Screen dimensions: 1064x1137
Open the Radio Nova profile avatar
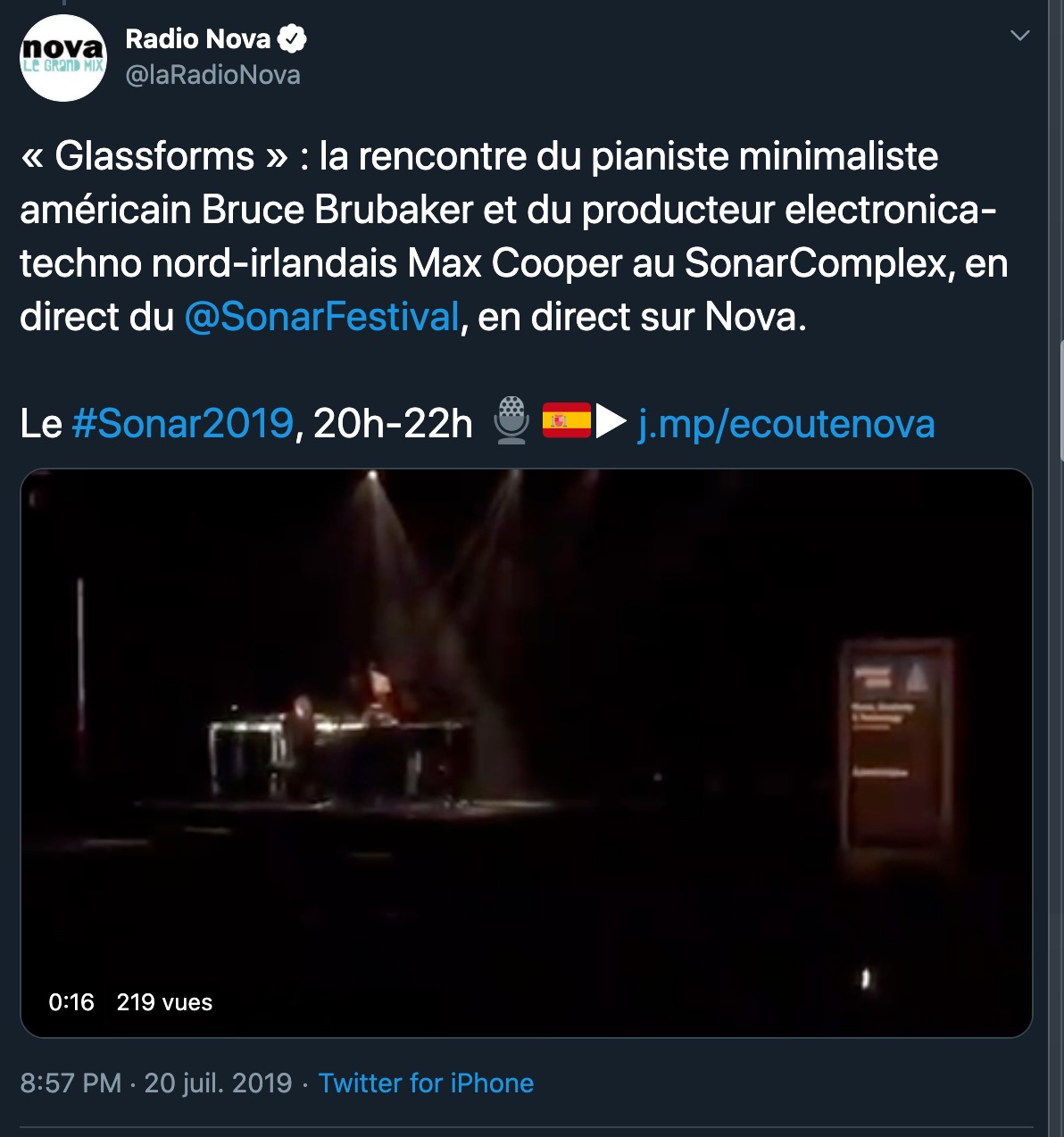[x=63, y=57]
